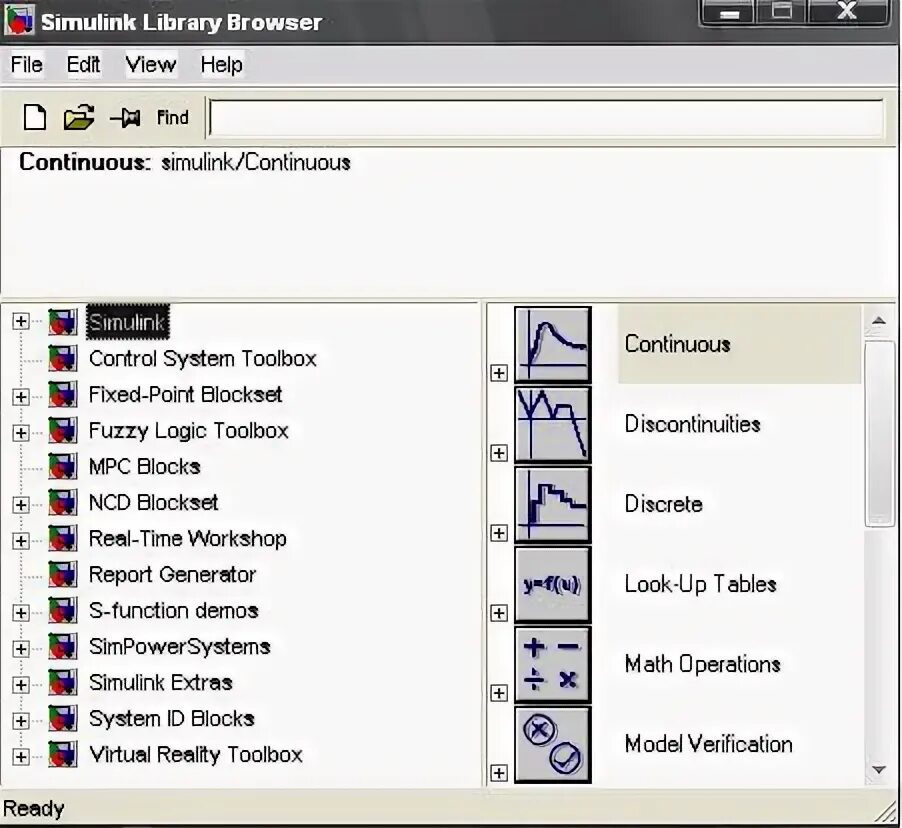Click the Simulink Library Browser title icon
The height and width of the screenshot is (828, 902).
[19, 20]
